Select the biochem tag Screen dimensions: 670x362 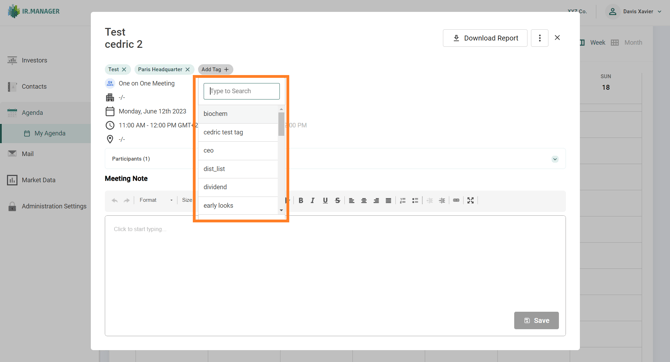coord(238,114)
